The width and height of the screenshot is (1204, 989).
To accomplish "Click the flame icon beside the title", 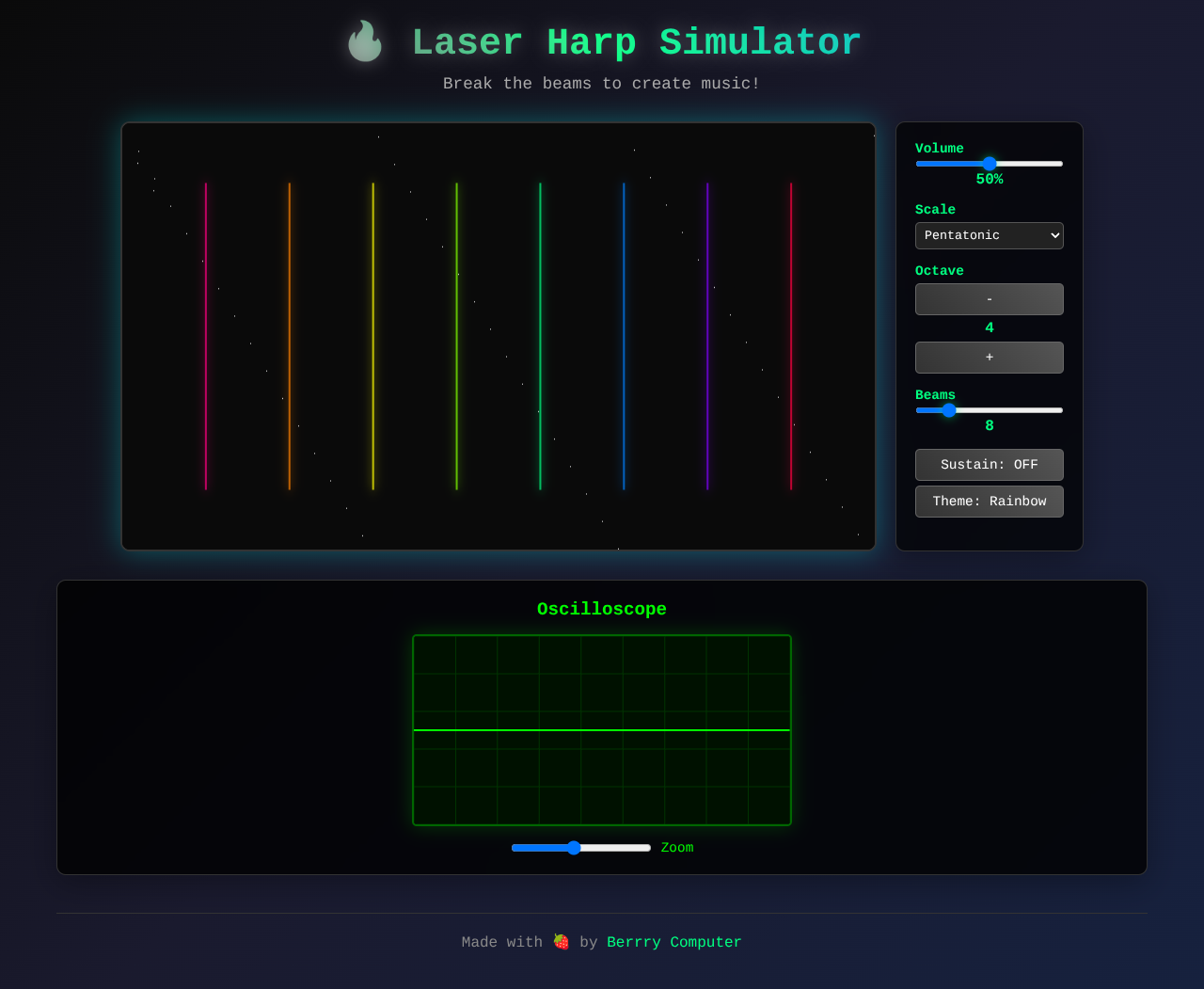I will click(x=364, y=41).
